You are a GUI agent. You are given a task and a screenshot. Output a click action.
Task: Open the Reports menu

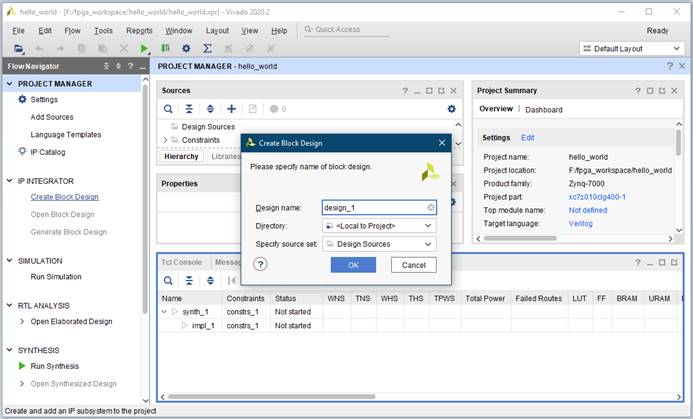point(139,30)
